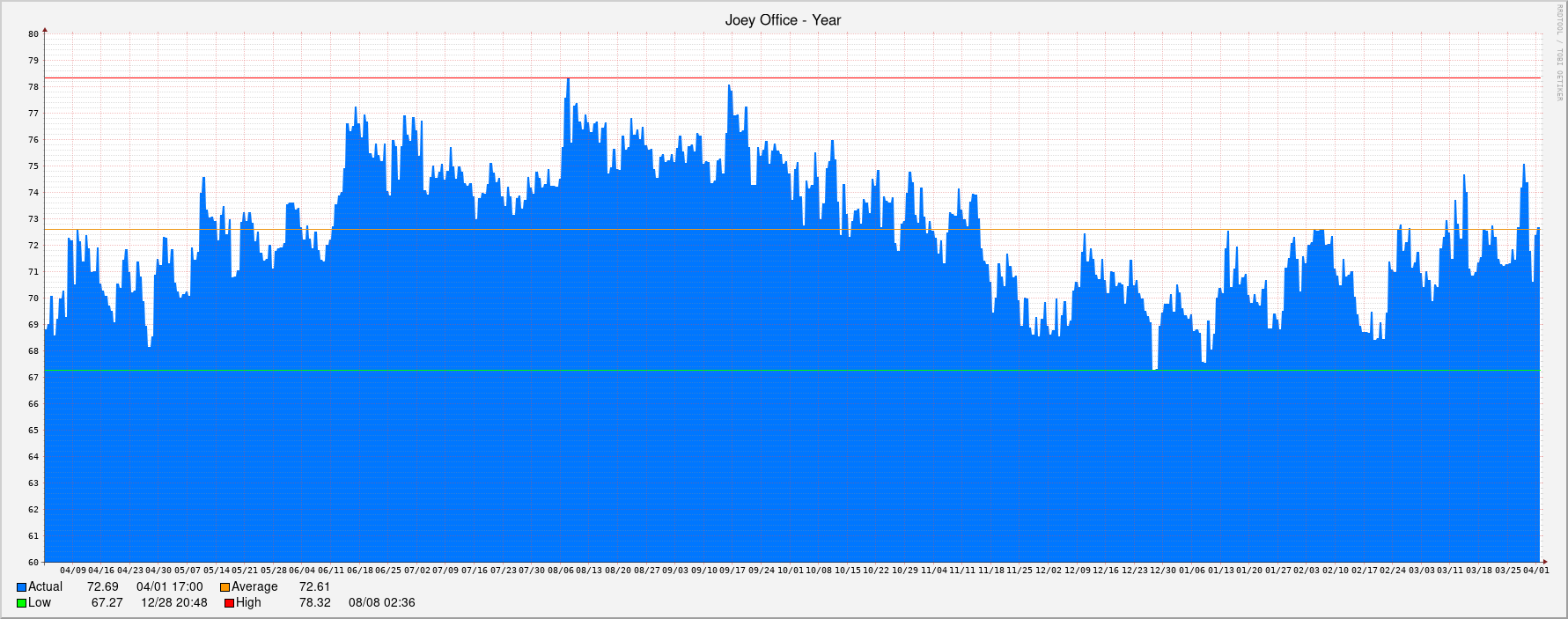
Task: Click the blue Actual legend swatch
Action: pyautogui.click(x=21, y=587)
